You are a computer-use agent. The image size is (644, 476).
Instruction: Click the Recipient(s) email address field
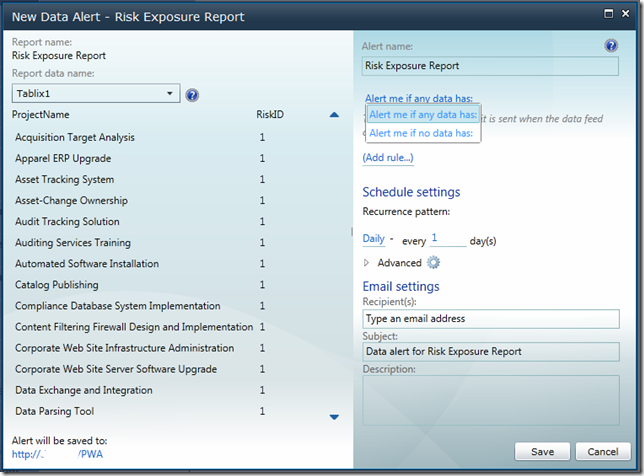490,319
